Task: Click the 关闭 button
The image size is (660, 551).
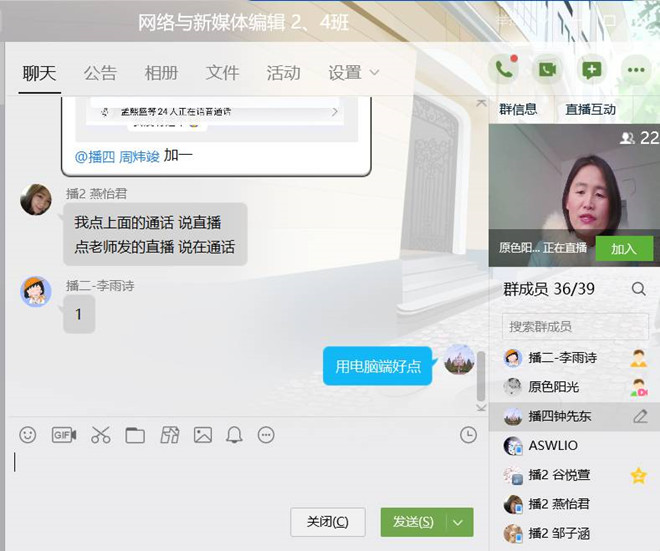Action: [x=327, y=522]
